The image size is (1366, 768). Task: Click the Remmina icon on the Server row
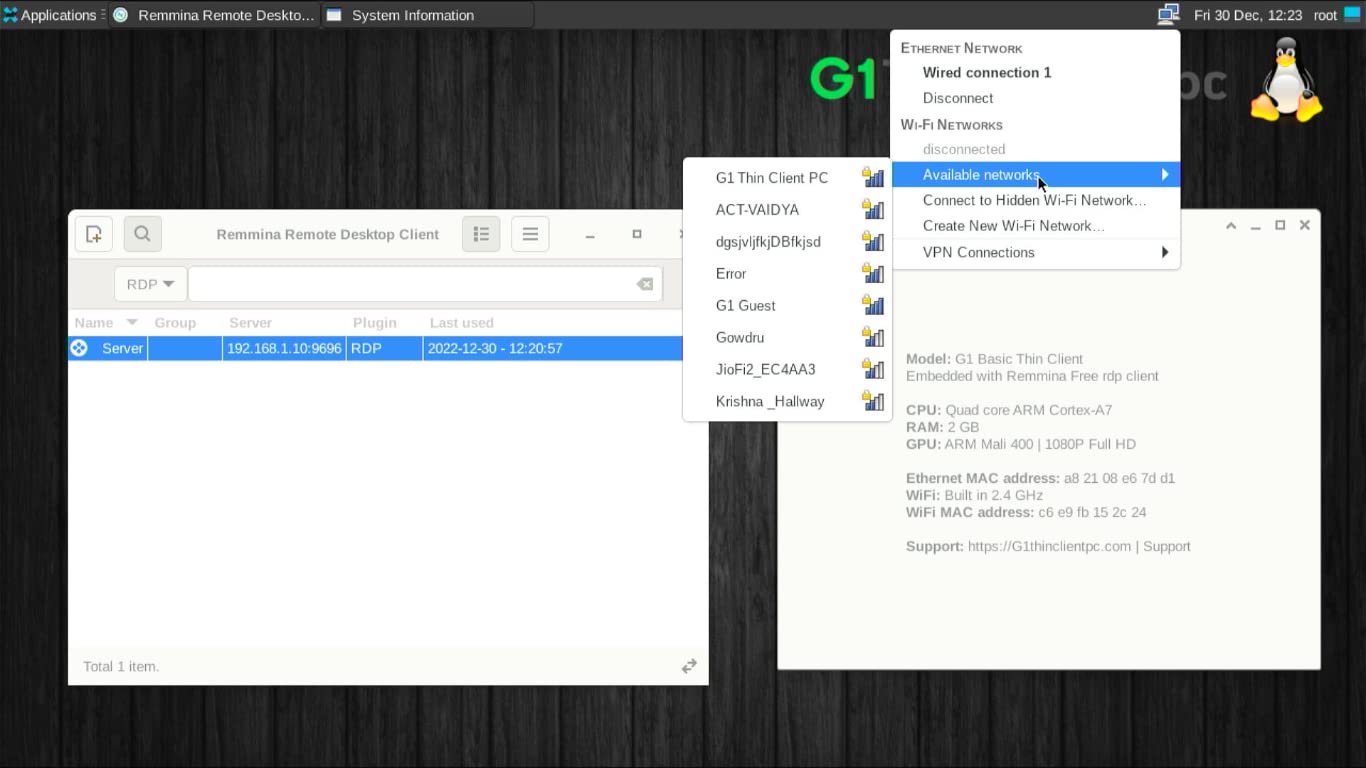[x=79, y=348]
